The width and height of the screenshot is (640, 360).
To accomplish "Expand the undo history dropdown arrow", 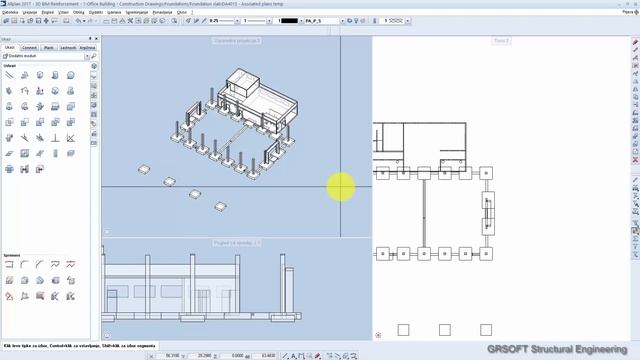I will 83,21.
